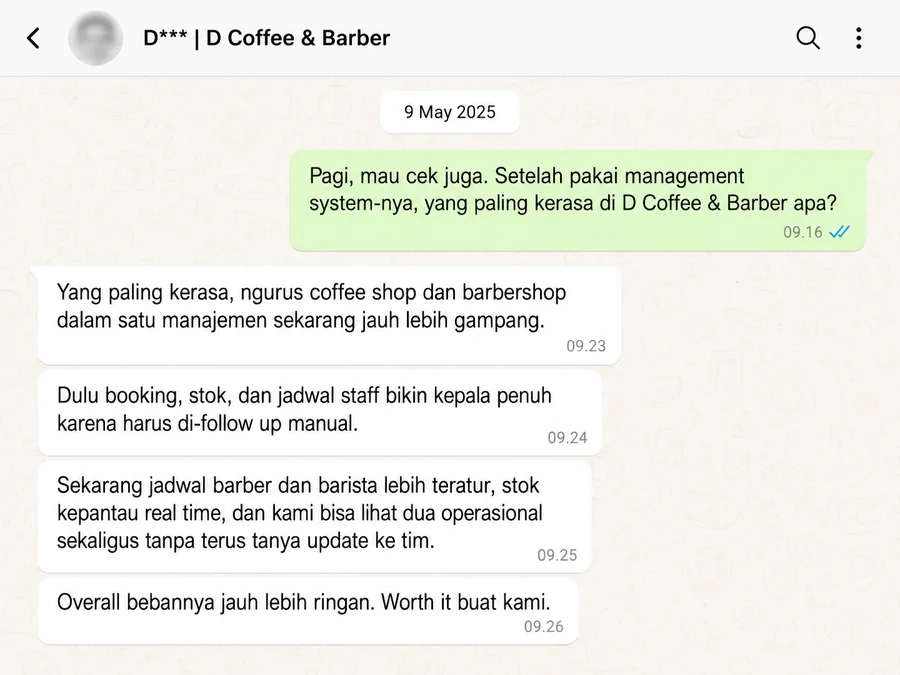
Task: Select the message starting "Dulu booking, stok"
Action: pyautogui.click(x=320, y=413)
